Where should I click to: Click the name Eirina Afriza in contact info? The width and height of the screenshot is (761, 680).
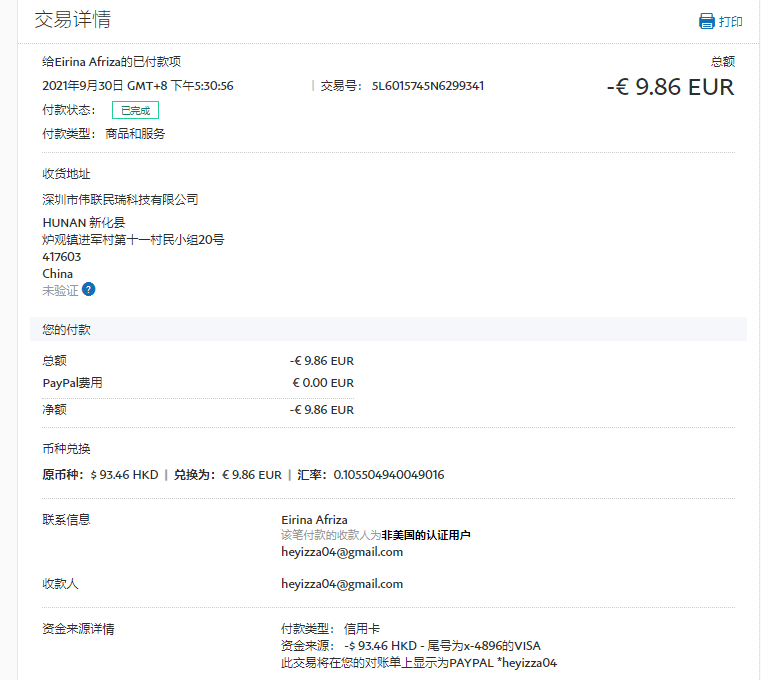click(x=314, y=520)
